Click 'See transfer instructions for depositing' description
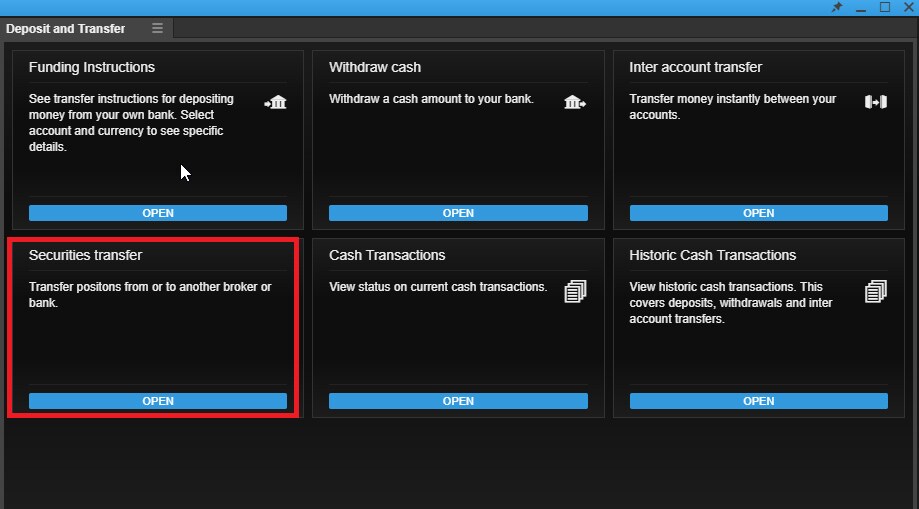 pos(131,123)
